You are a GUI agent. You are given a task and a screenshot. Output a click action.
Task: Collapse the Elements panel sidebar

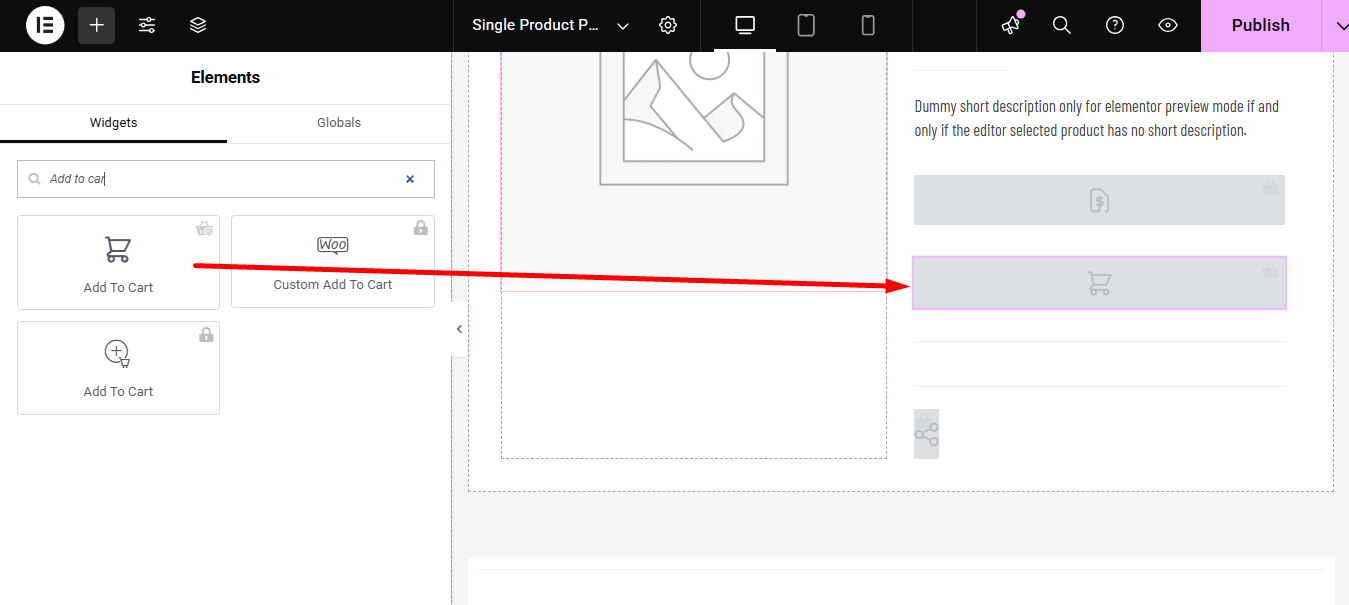[x=458, y=328]
